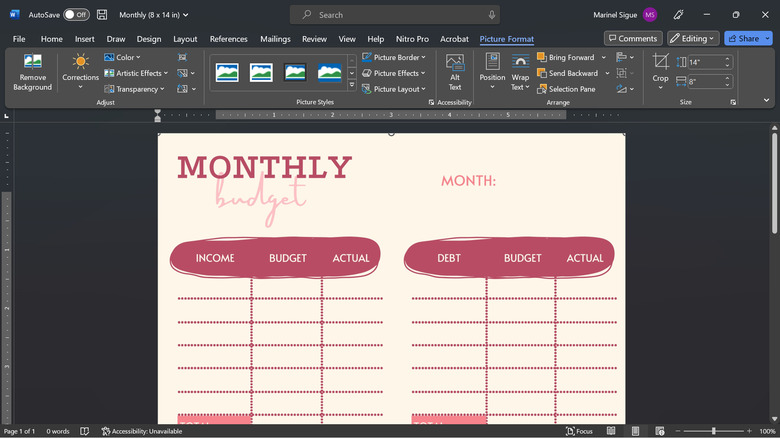
Task: Expand the Artistic Effects dropdown
Action: click(138, 73)
